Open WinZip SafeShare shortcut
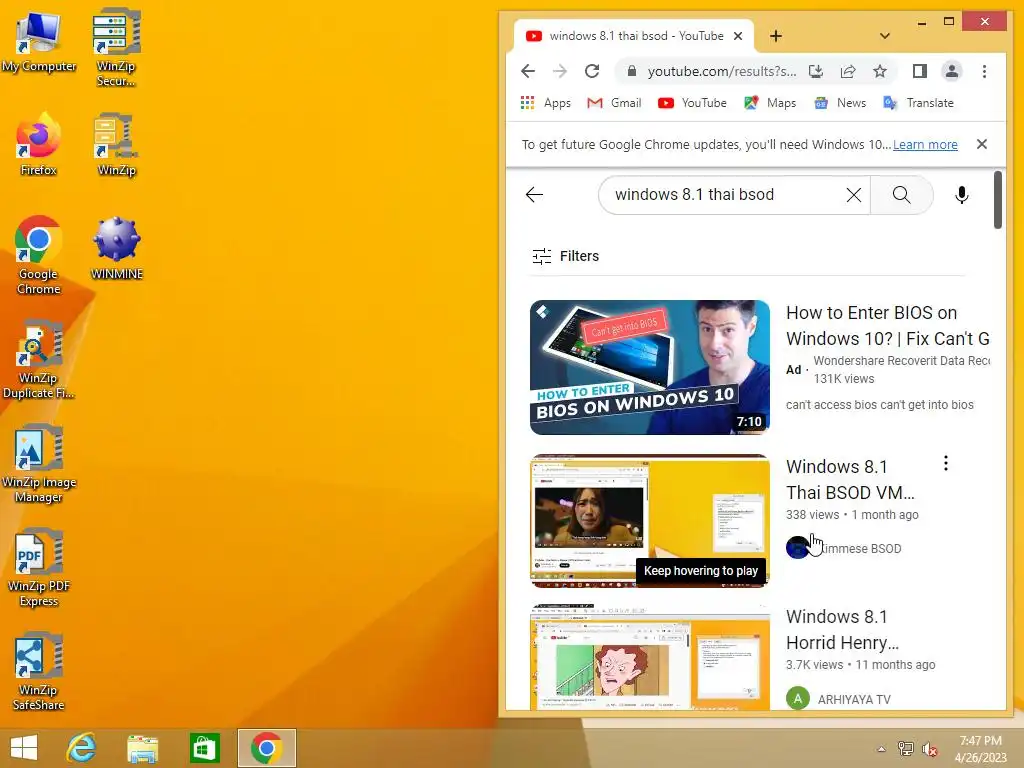The image size is (1024, 768). (39, 671)
